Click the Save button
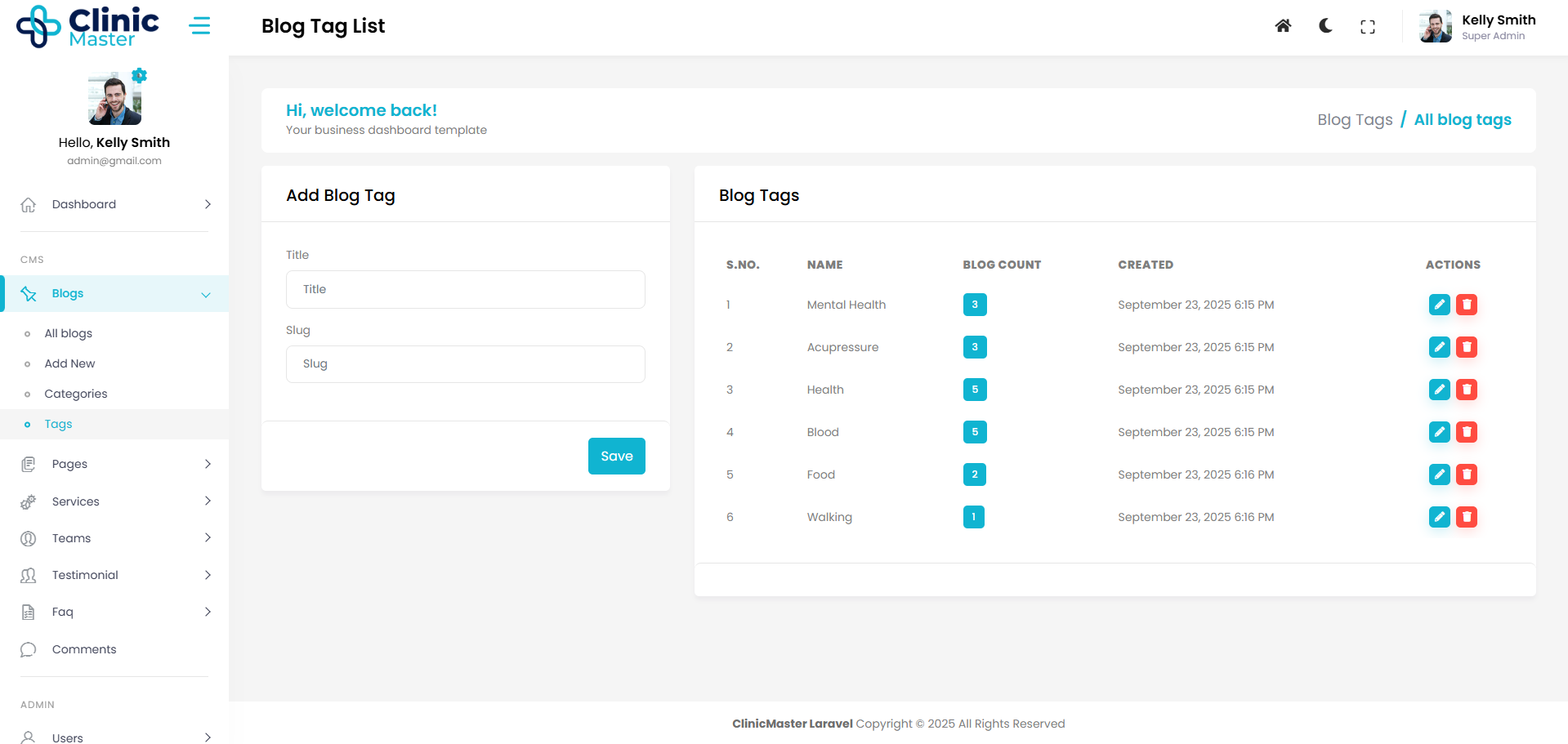The height and width of the screenshot is (744, 1568). pyautogui.click(x=616, y=457)
